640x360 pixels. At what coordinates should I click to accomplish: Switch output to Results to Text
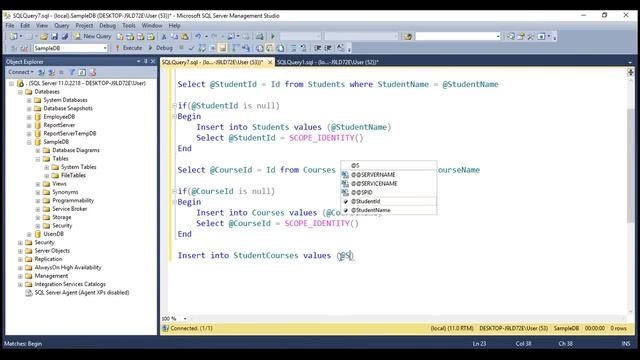tap(260, 48)
